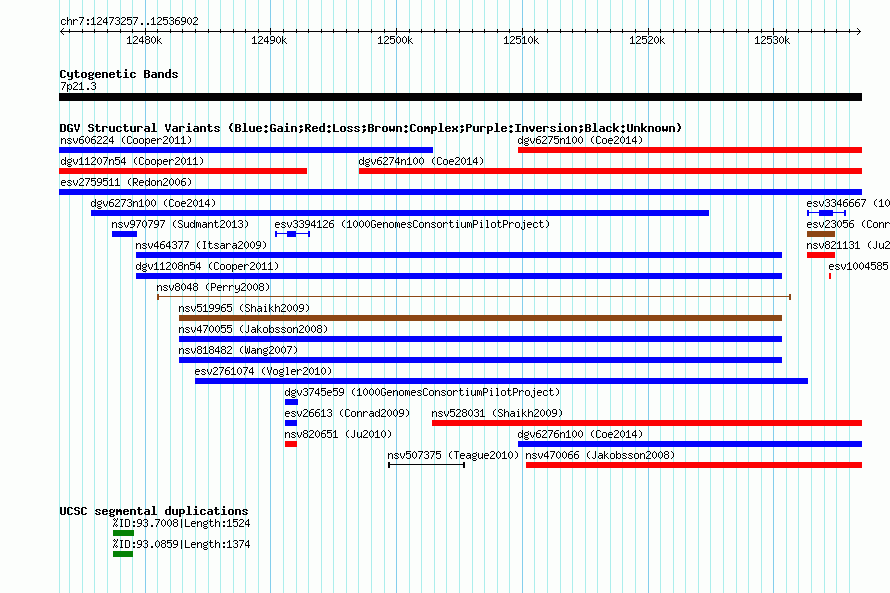This screenshot has height=593, width=890.
Task: Click the %ID:93.0859|Length:1374 label
Action: (182, 544)
